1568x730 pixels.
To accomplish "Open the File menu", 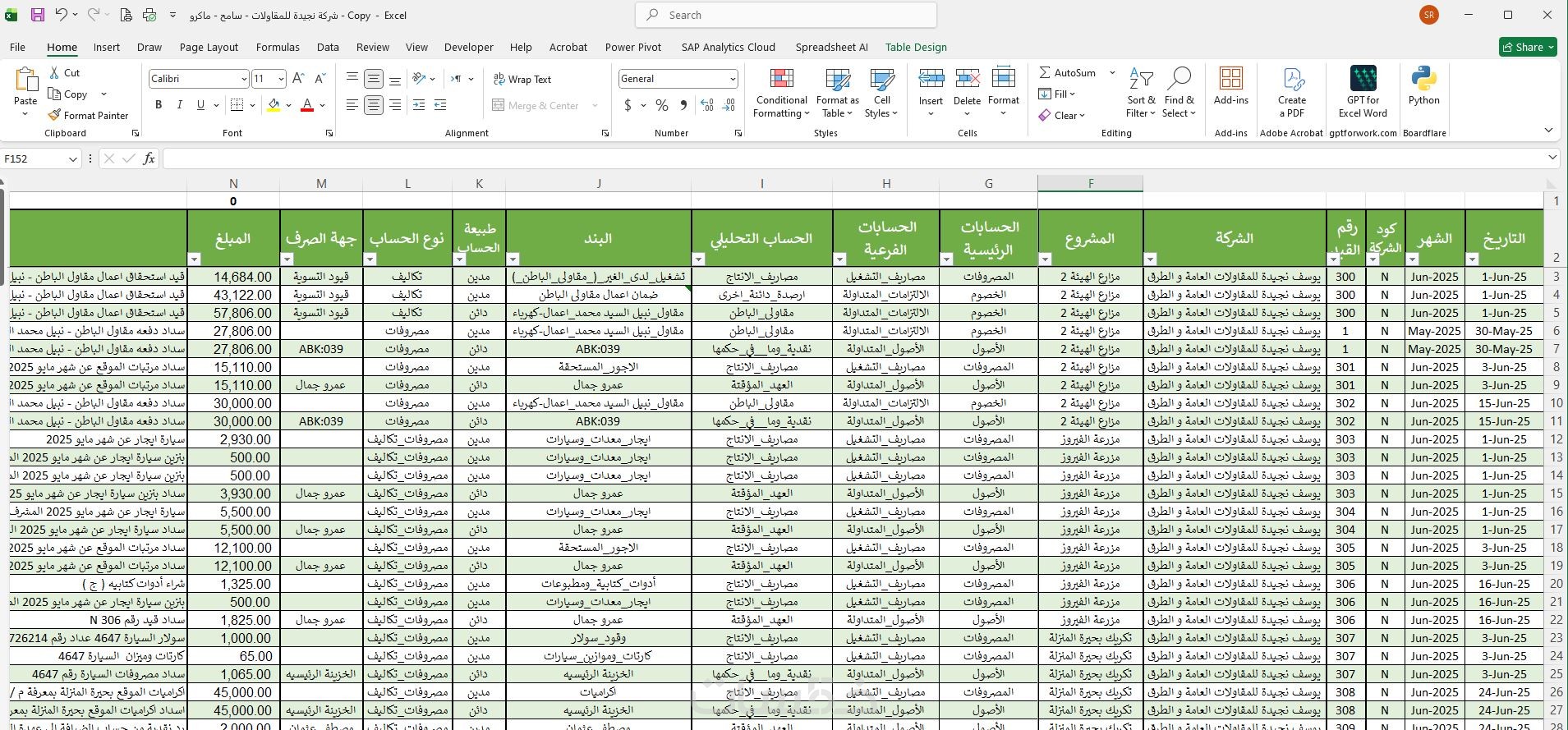I will pyautogui.click(x=17, y=47).
